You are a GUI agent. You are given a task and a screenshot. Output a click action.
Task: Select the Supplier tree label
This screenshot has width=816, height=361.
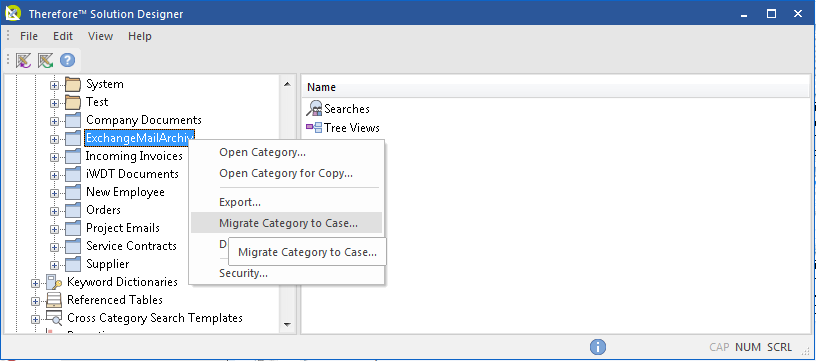(108, 264)
